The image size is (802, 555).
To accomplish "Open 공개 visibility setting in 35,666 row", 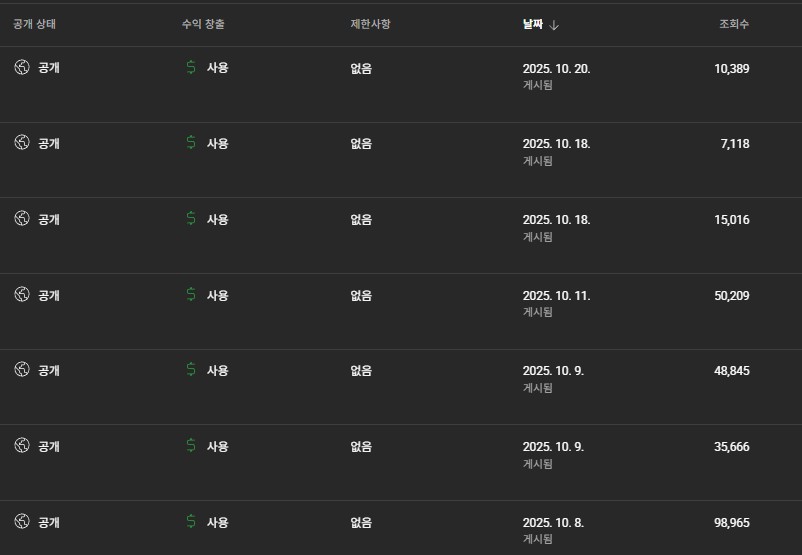I will tap(48, 447).
